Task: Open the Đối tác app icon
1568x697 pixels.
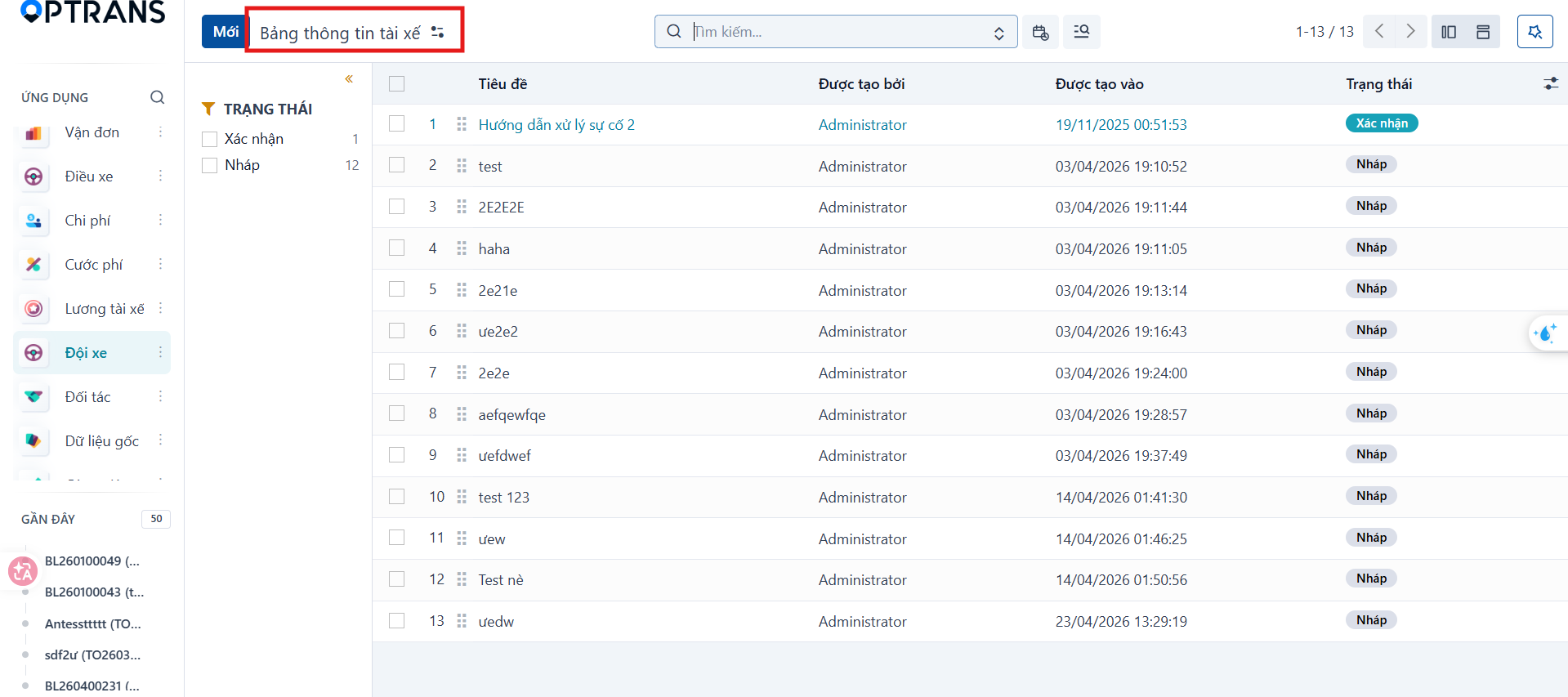Action: click(x=34, y=397)
